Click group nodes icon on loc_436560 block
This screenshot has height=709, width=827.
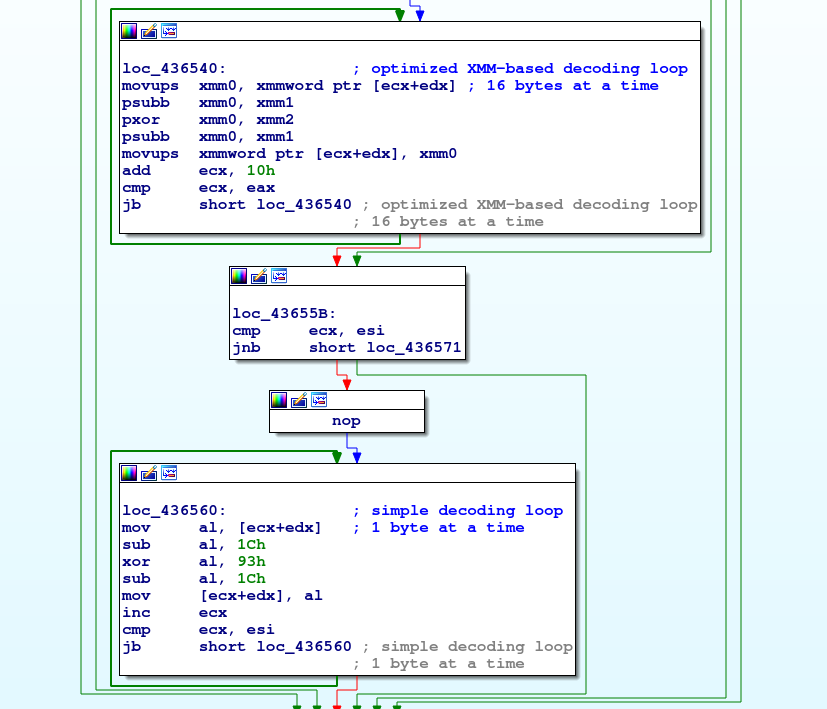(169, 473)
